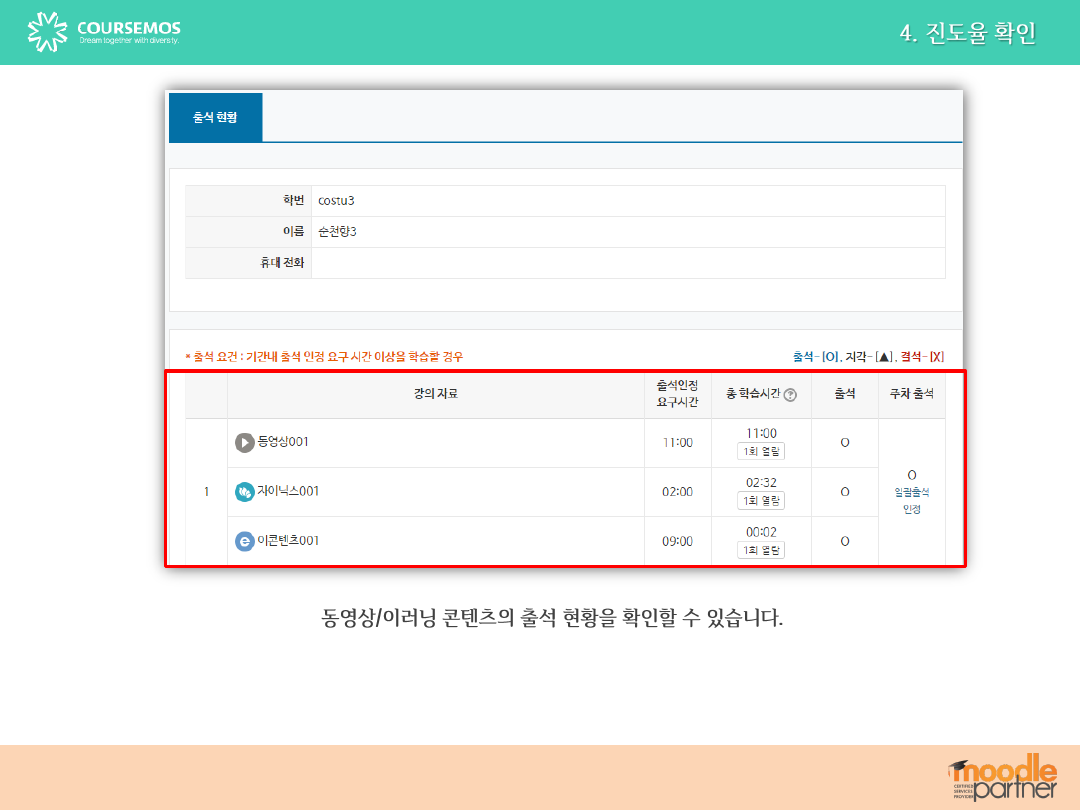Click the e-content icon beside 이콘텐츠001
1080x810 pixels.
point(245,541)
